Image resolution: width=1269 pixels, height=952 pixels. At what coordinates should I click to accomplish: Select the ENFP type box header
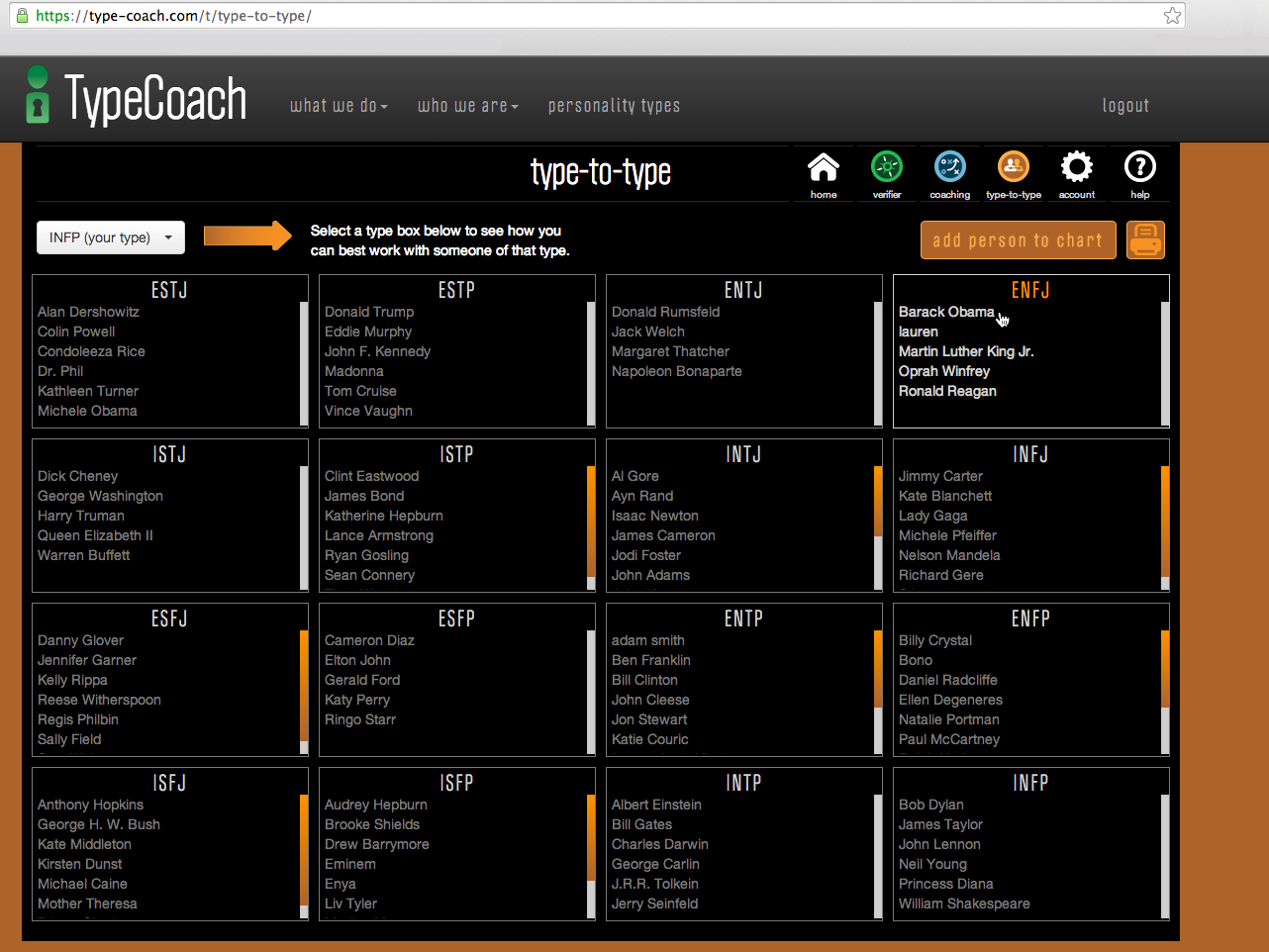tap(1030, 619)
